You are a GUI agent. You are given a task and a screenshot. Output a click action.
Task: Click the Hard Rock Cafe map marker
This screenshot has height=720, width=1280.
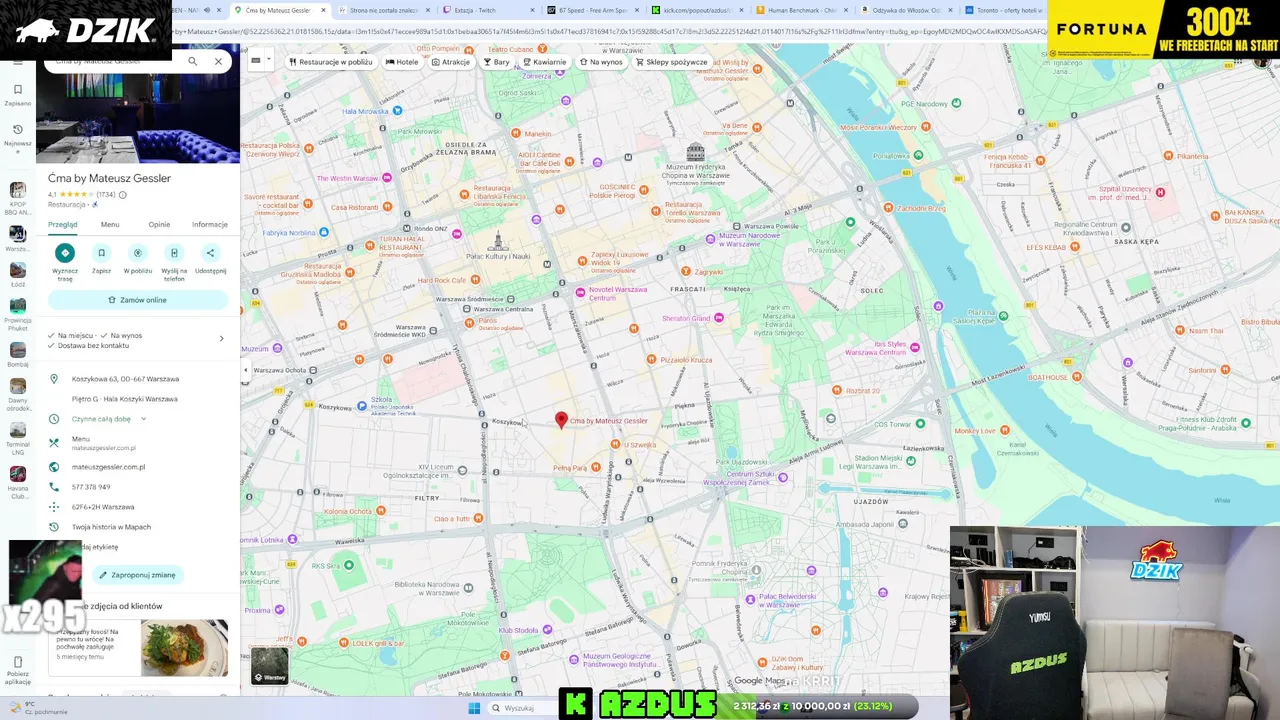point(475,280)
